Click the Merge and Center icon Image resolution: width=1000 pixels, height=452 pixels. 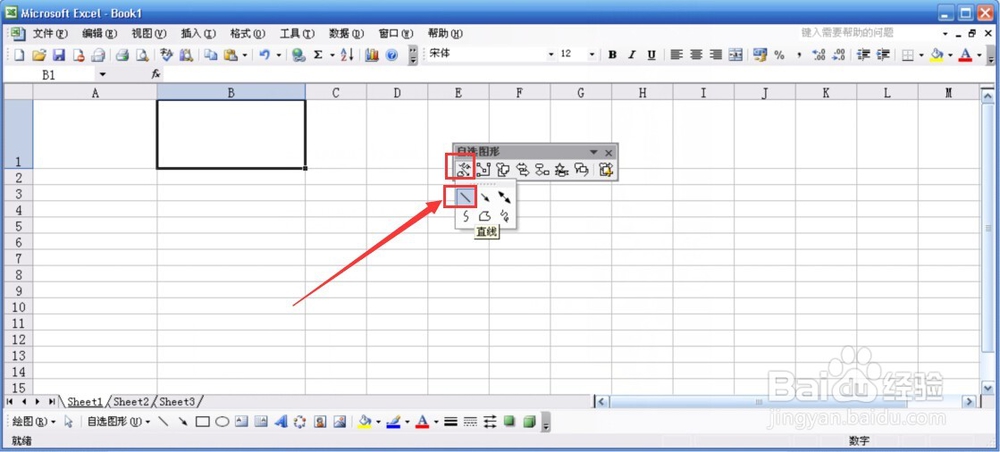tap(736, 55)
